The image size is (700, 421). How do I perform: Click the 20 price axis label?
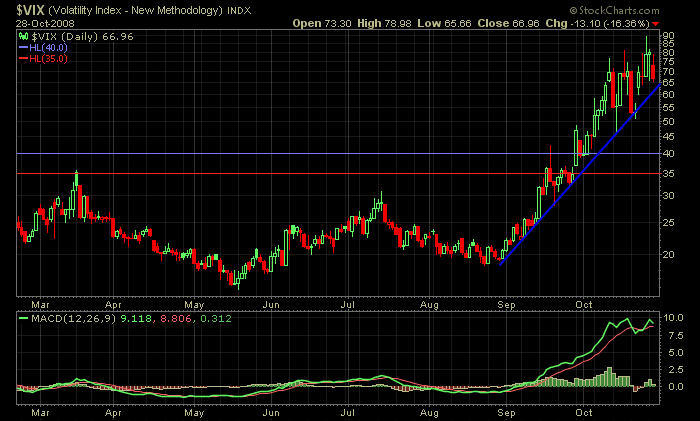(668, 254)
